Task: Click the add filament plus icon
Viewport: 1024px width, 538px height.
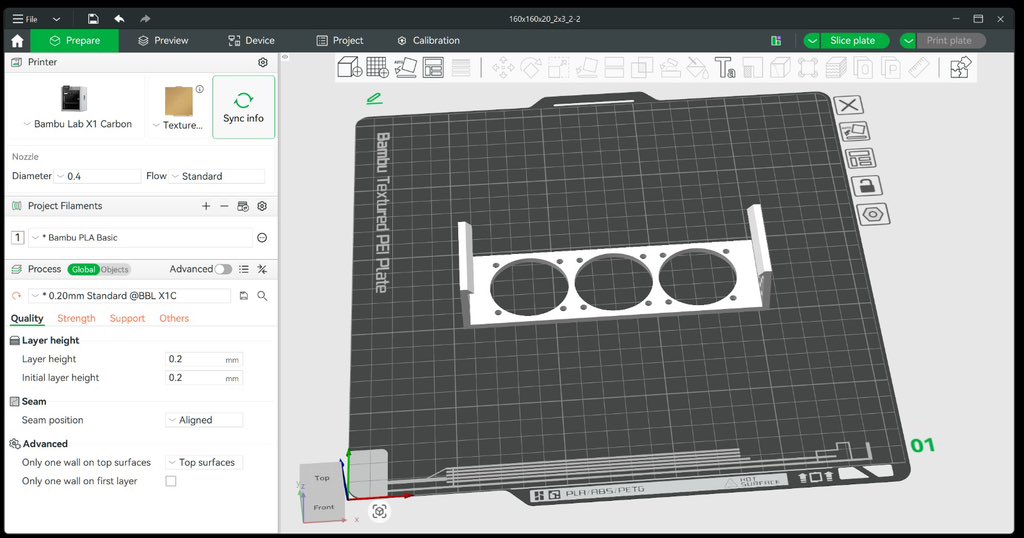Action: tap(206, 206)
